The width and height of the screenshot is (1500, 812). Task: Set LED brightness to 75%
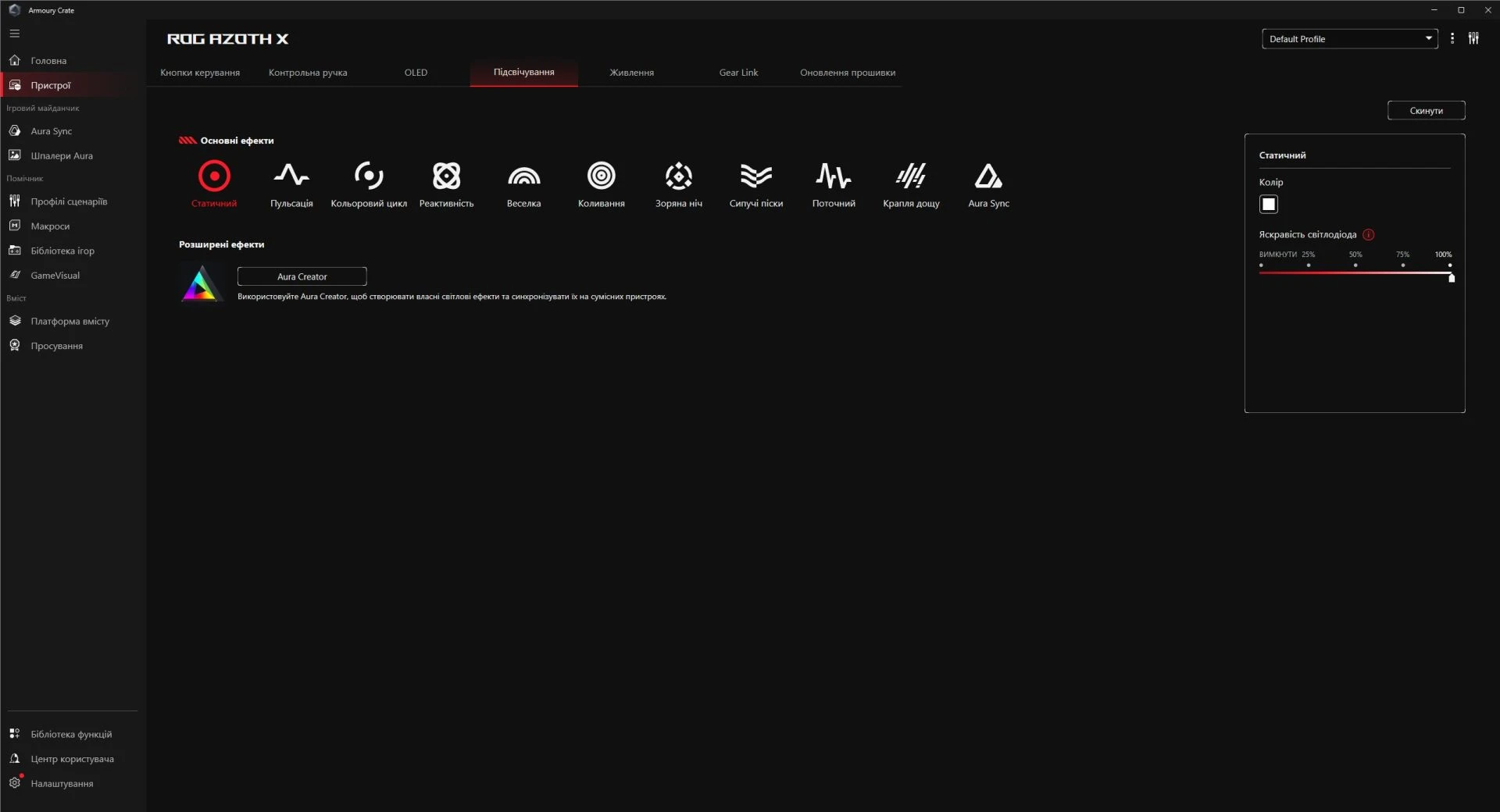(1403, 265)
